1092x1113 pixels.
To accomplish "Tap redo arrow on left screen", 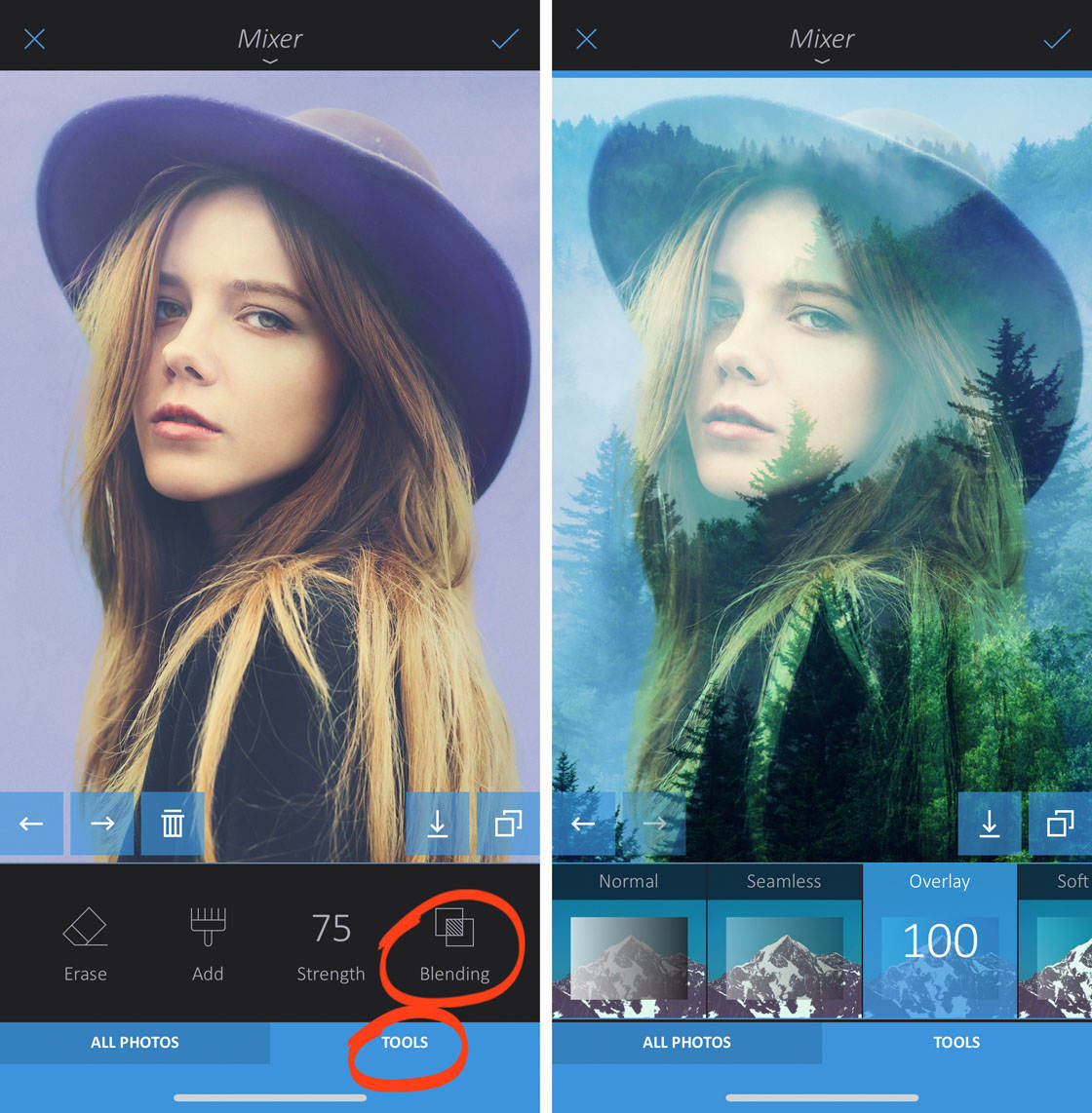I will click(102, 824).
